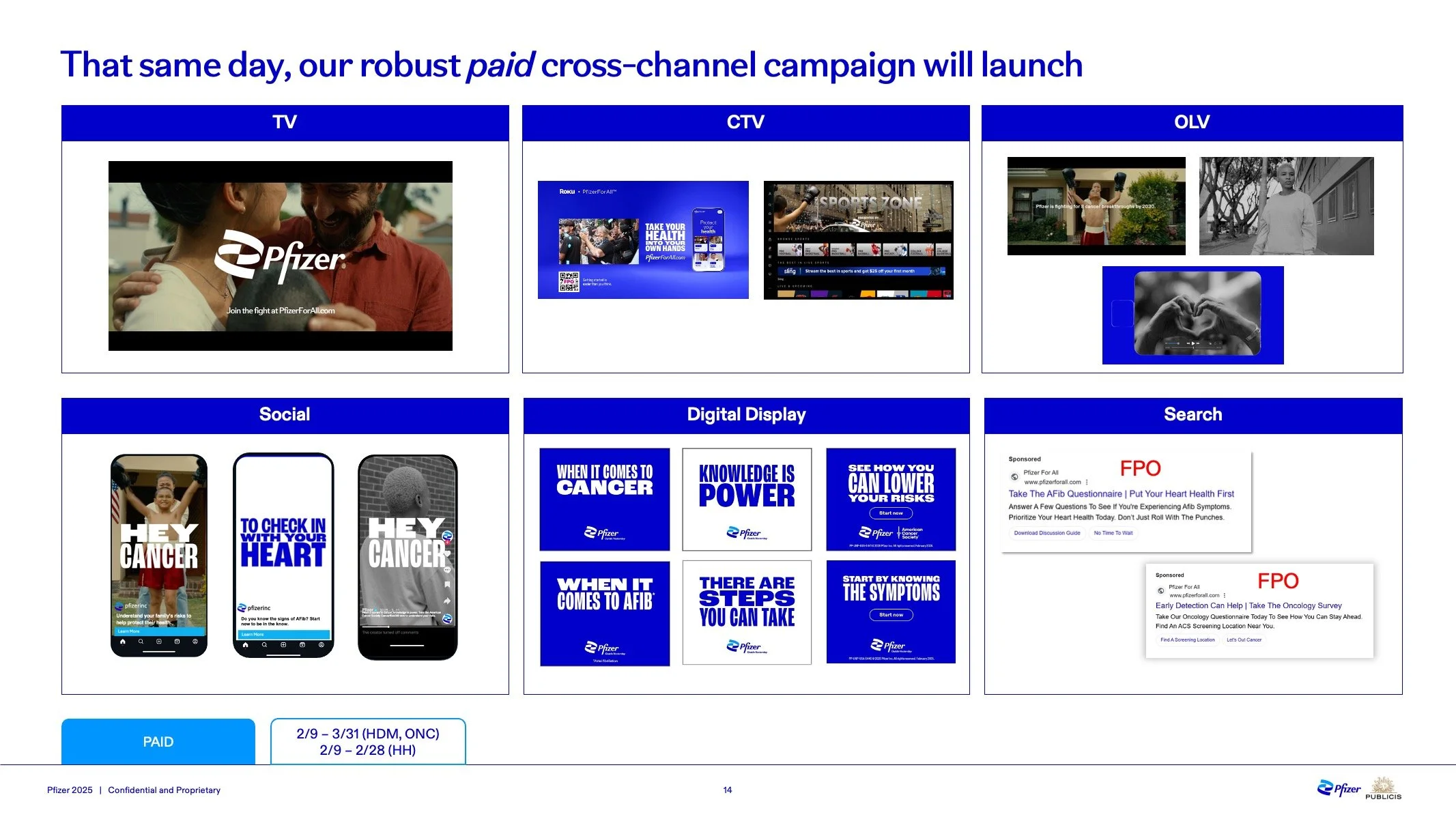Click the progress bar on the grey Hey Cancer phone
The width and height of the screenshot is (1456, 819).
pos(408,627)
